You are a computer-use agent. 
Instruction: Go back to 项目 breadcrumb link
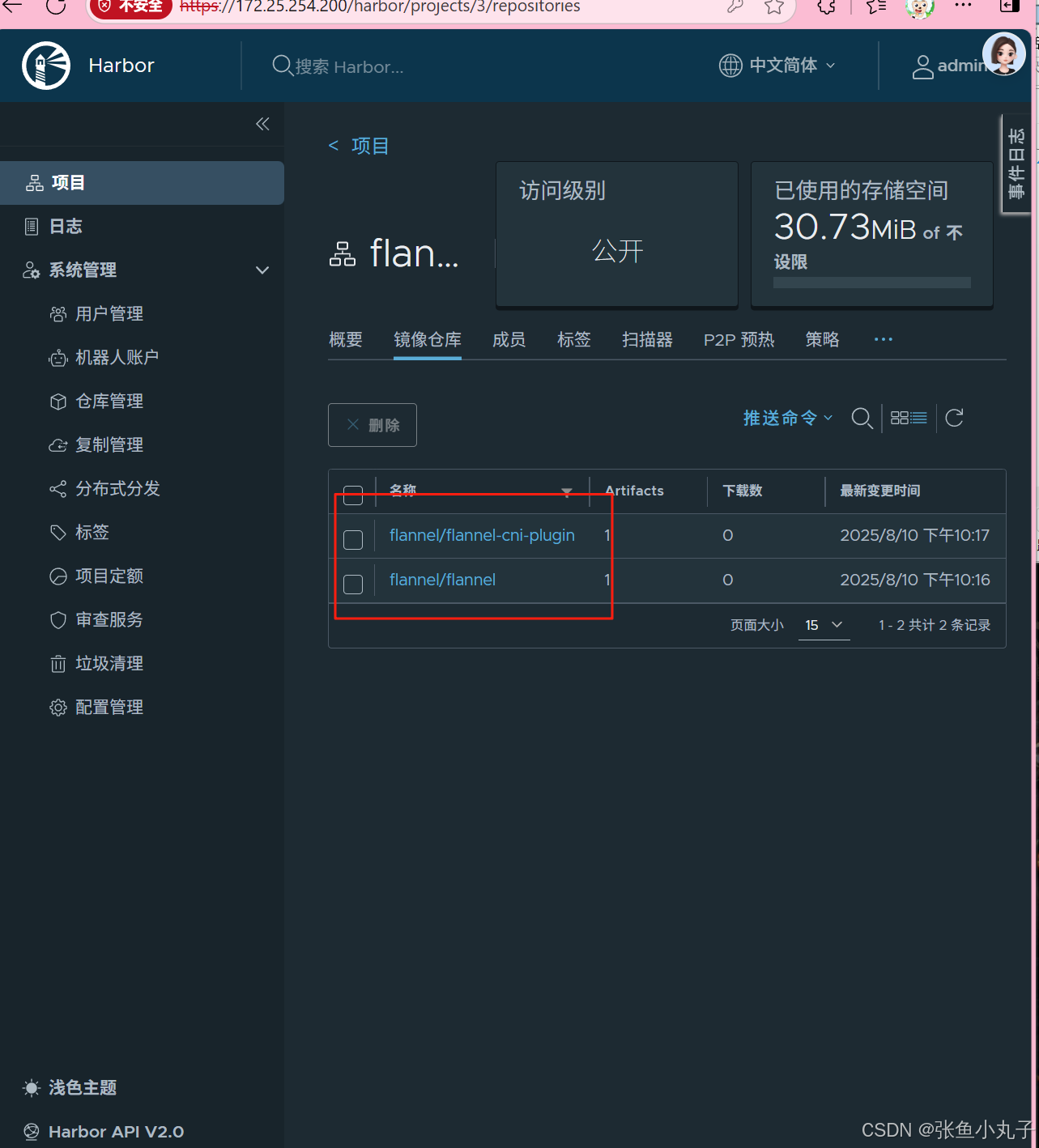(359, 146)
